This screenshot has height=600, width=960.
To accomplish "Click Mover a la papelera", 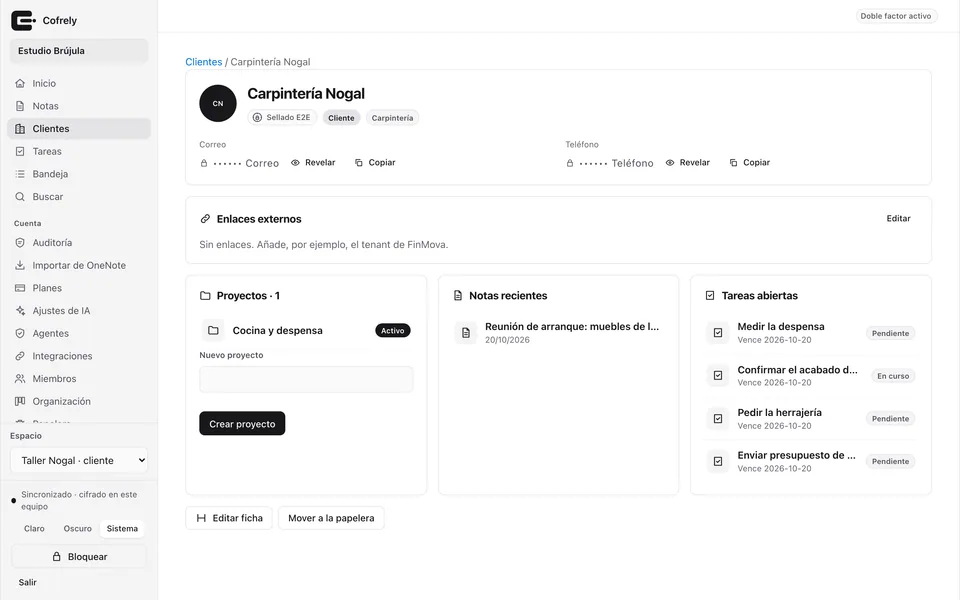I will (331, 518).
